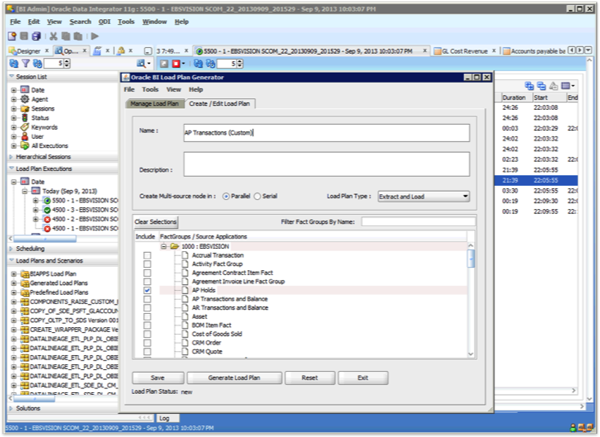Screen dimensions: 600x437
Task: Click the Reset button
Action: [x=310, y=378]
